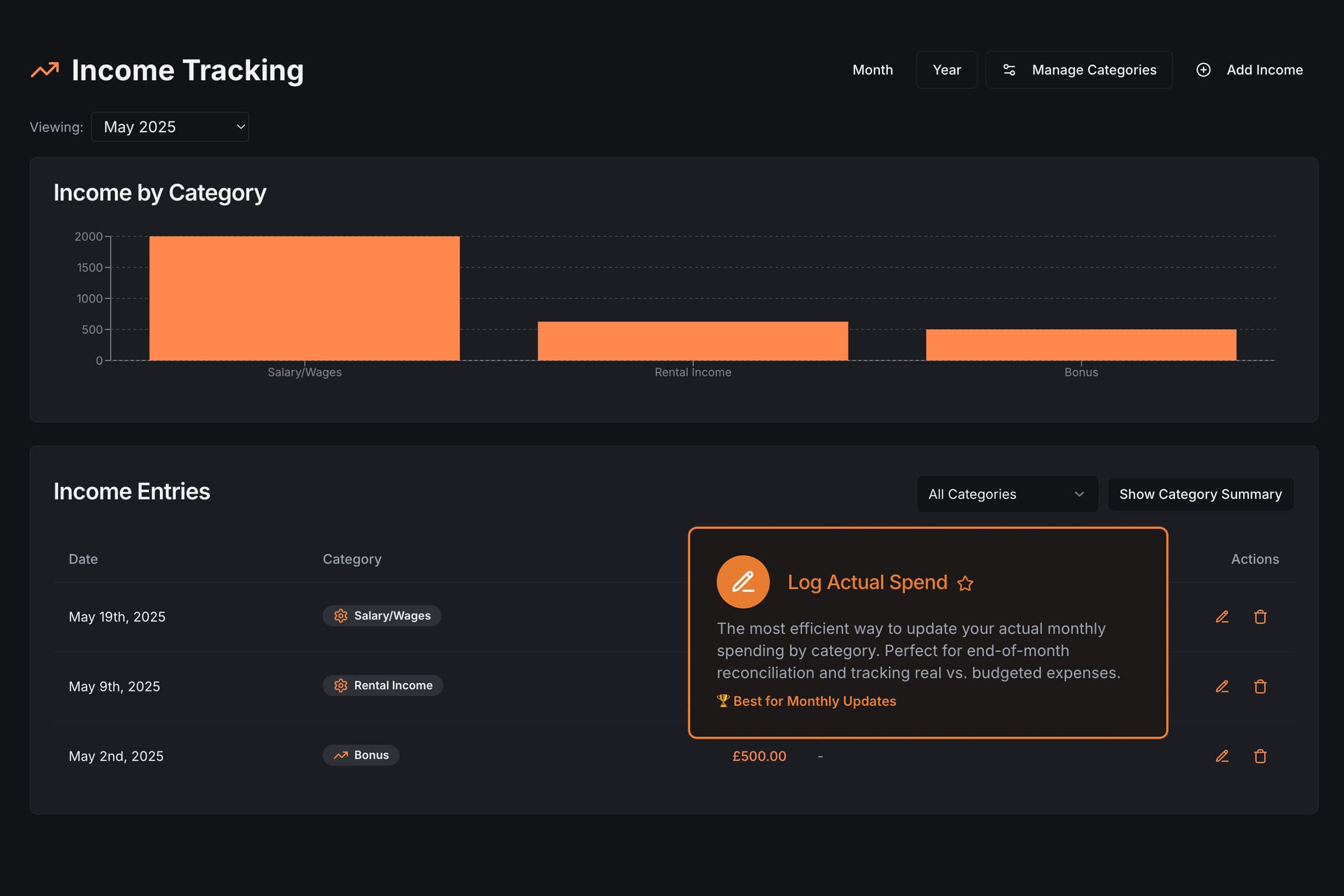Click the Add Income button

(1249, 69)
